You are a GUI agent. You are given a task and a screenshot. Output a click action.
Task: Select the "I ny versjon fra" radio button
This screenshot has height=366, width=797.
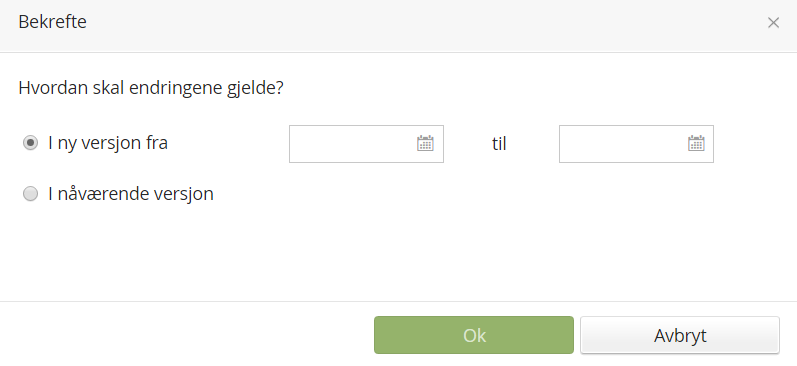[30, 143]
